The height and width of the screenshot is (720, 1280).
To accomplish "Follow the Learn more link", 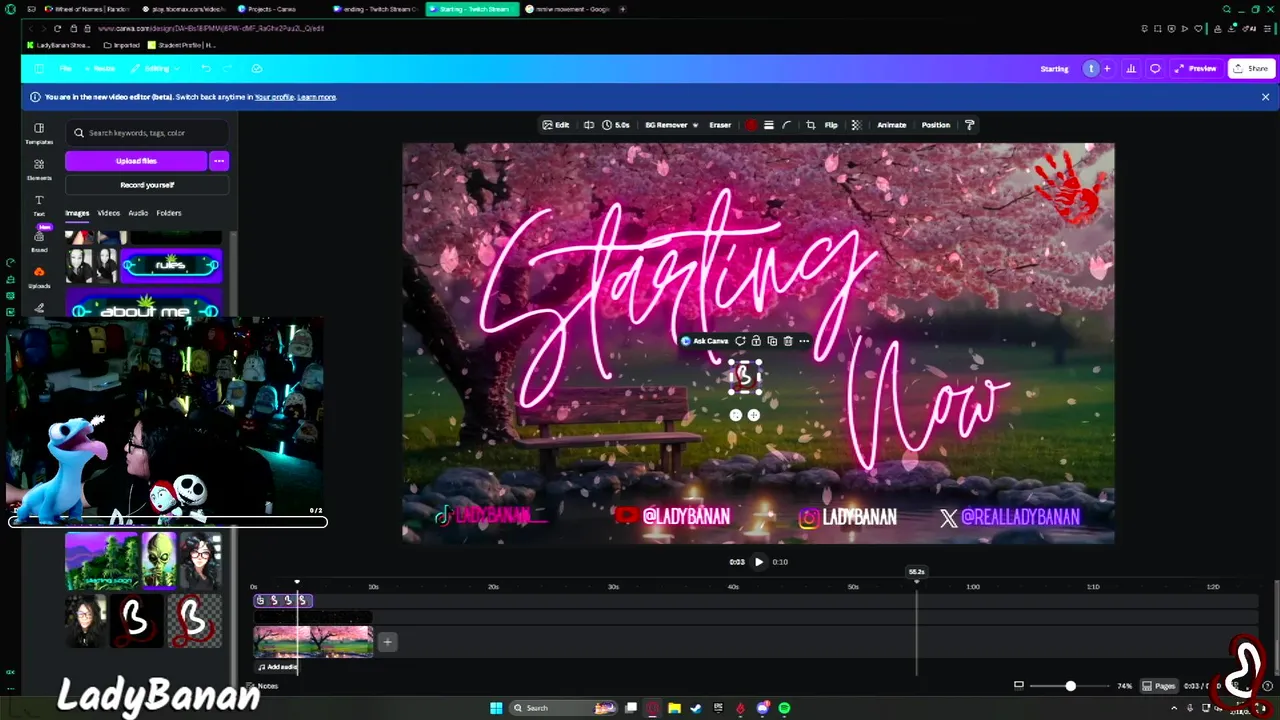I will click(316, 97).
